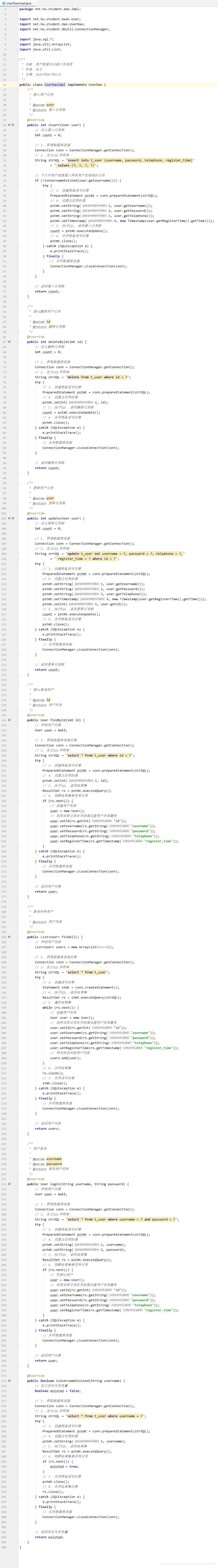Click @Override annotation above deleteById method
This screenshot has width=218, height=1568.
pos(36,336)
